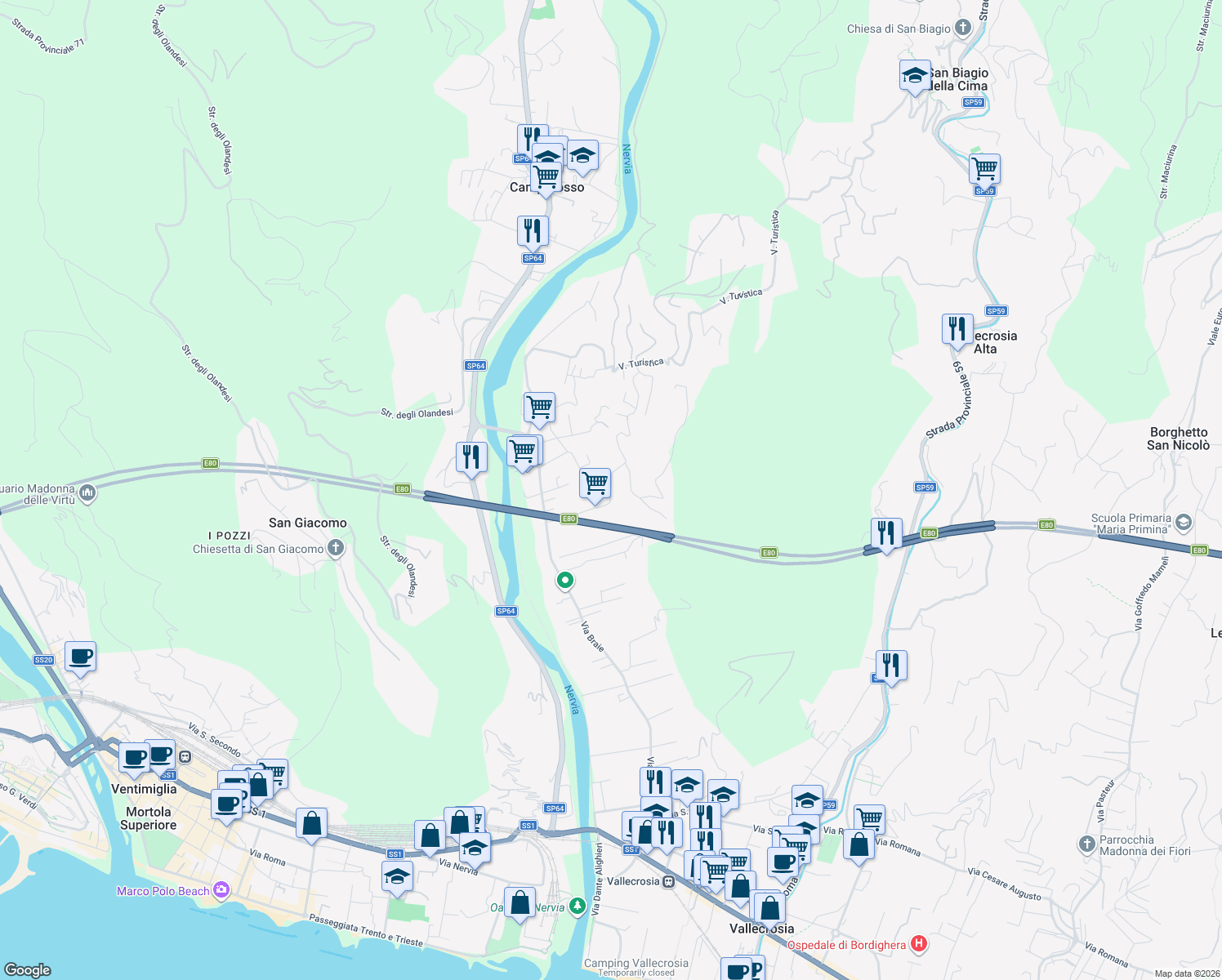The width and height of the screenshot is (1222, 980).
Task: Open the church marker near Parrocchia Madonna dei Fiori
Action: pyautogui.click(x=1087, y=846)
